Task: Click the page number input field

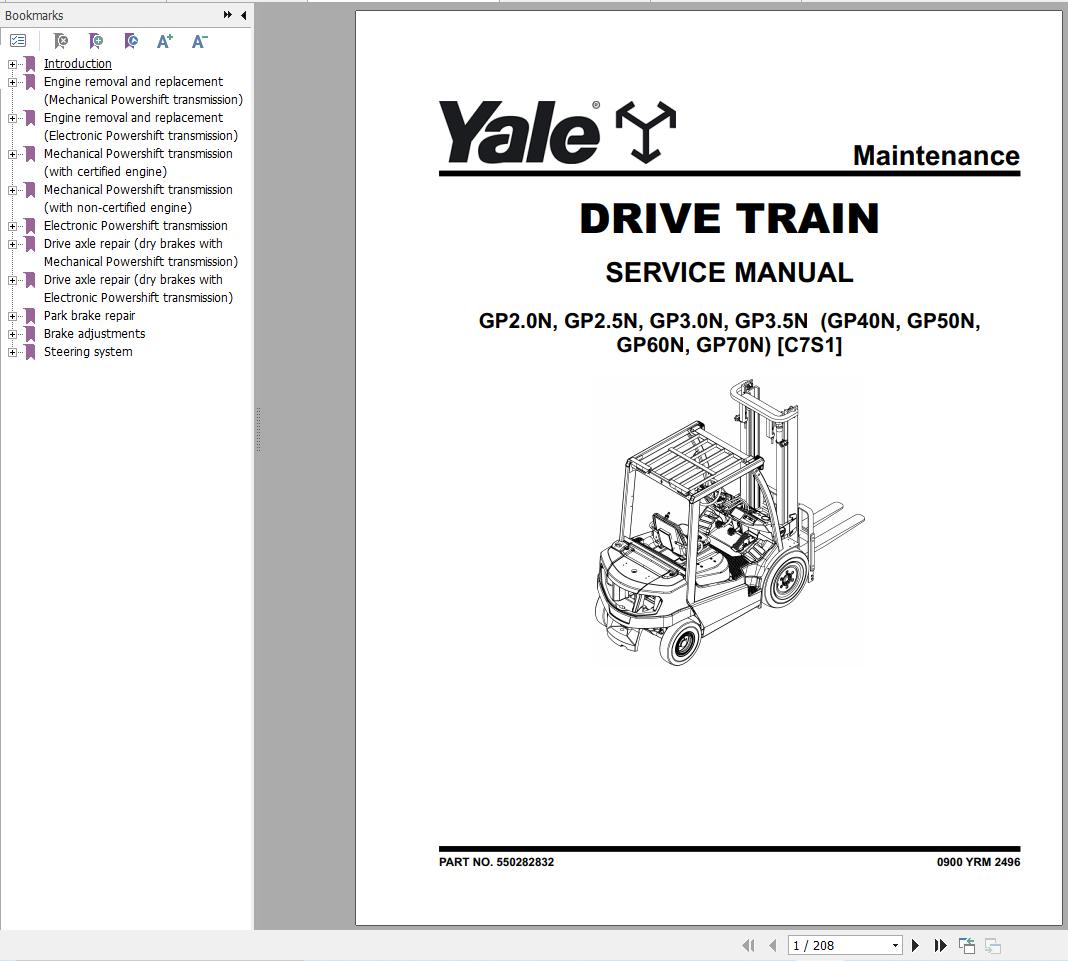Action: tap(839, 945)
